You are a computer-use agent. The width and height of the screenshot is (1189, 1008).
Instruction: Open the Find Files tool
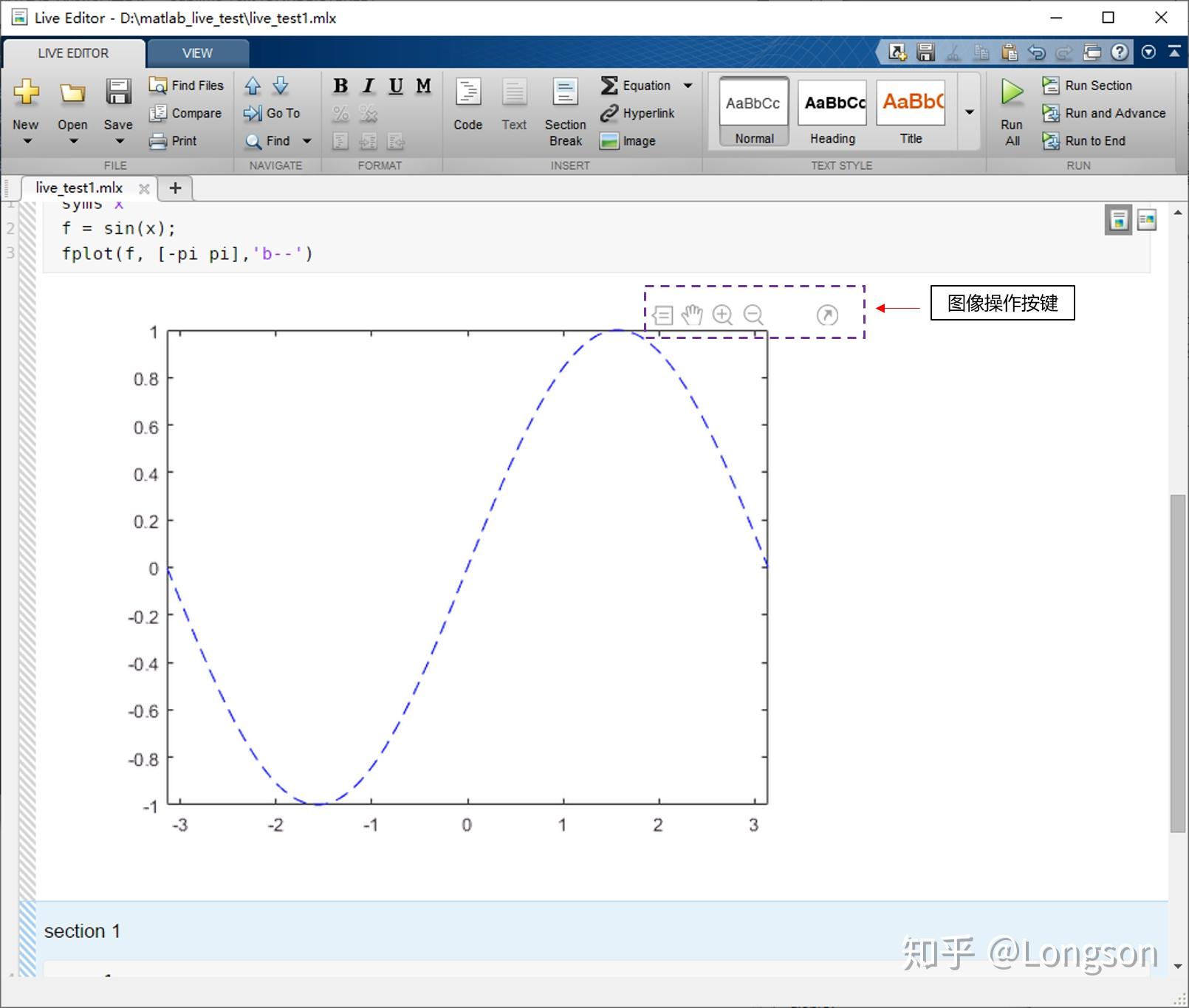point(186,84)
